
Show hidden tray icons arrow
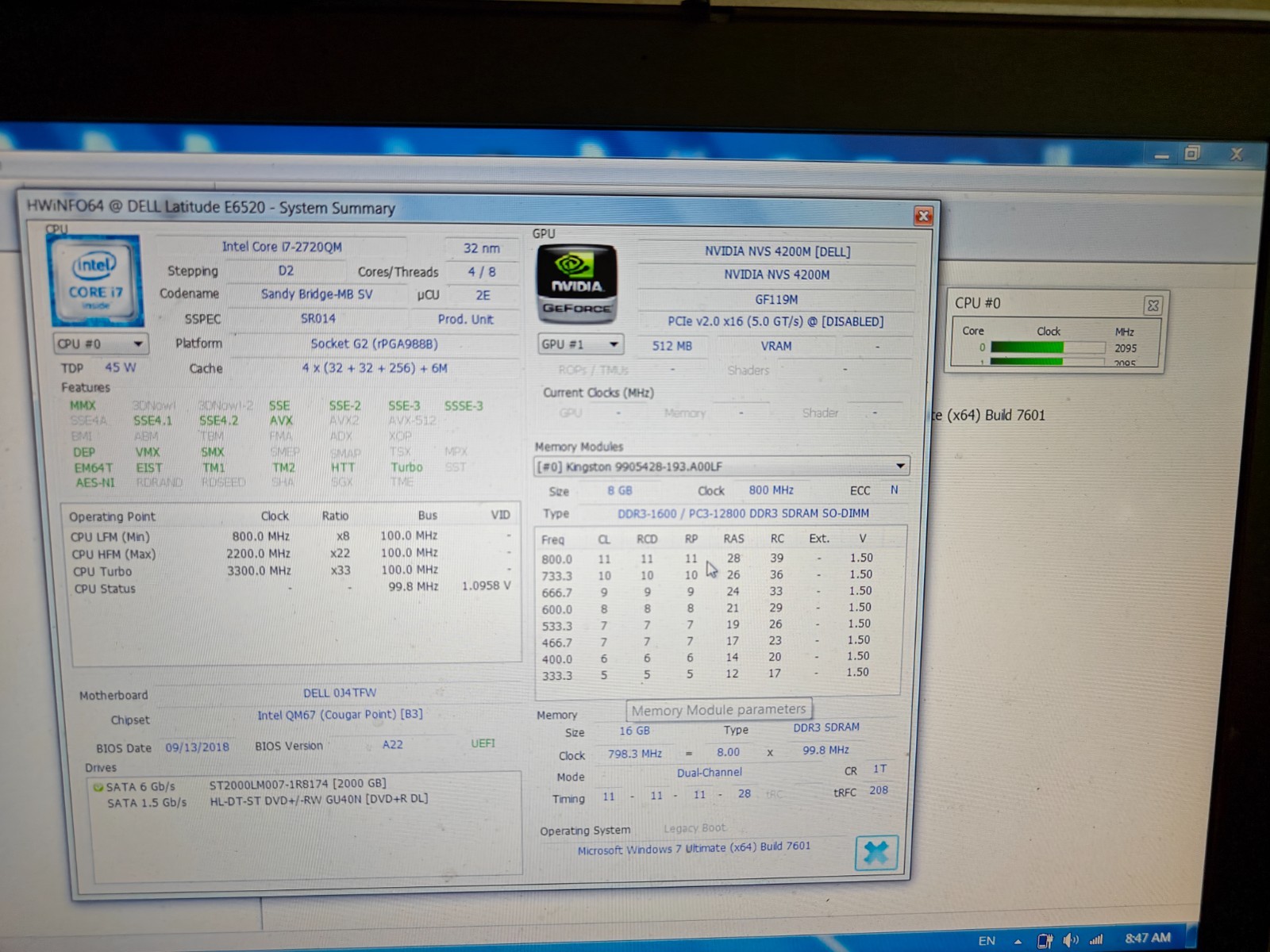coord(1018,942)
